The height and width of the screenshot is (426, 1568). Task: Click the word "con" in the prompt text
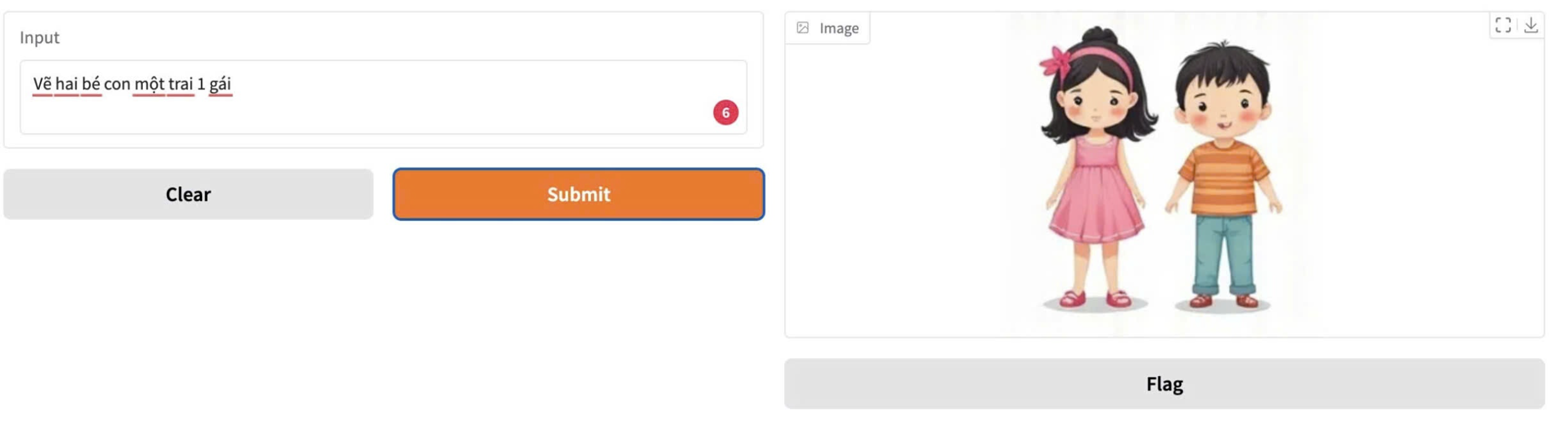(117, 83)
